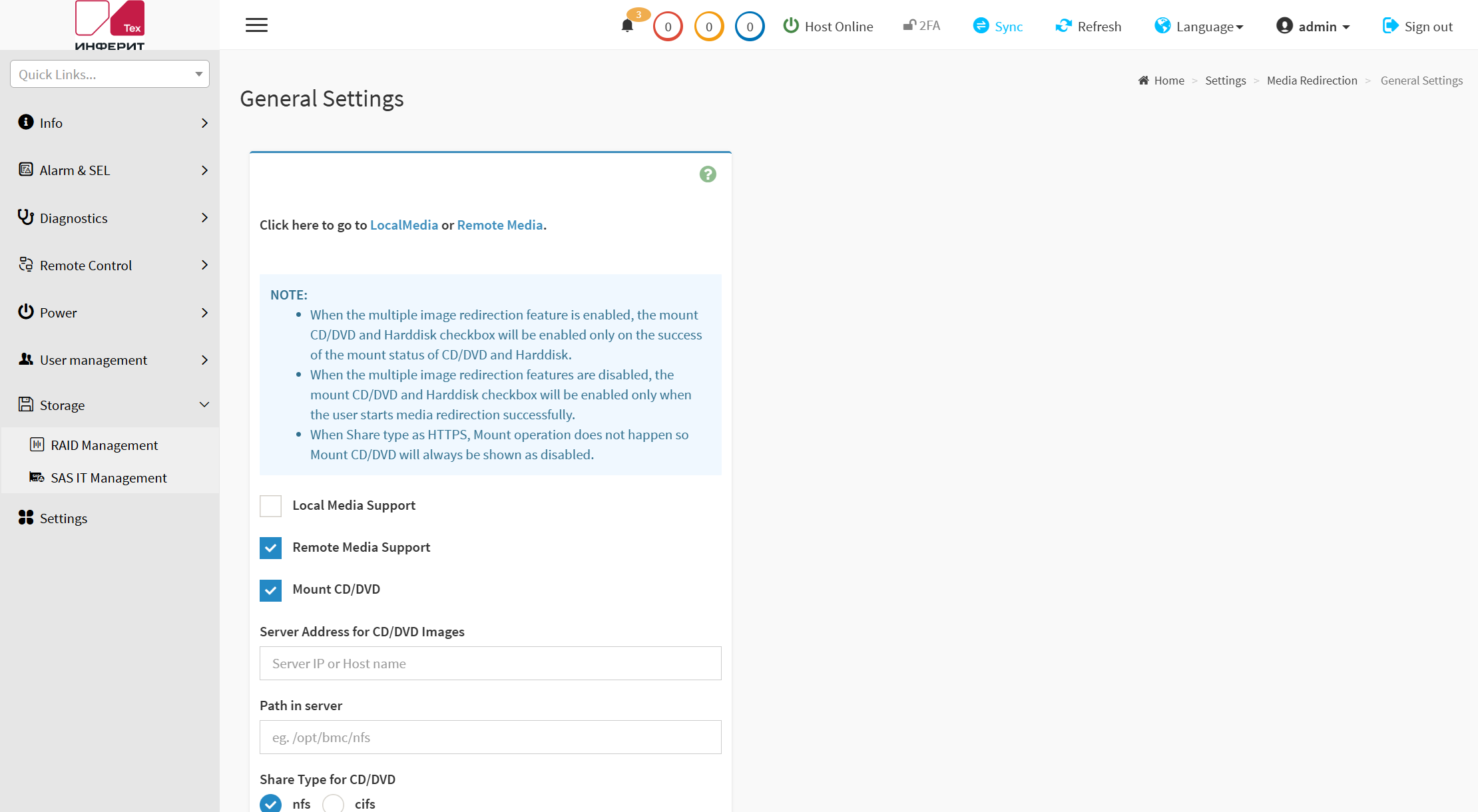Expand the admin user dropdown
The height and width of the screenshot is (812, 1478).
tap(1313, 27)
